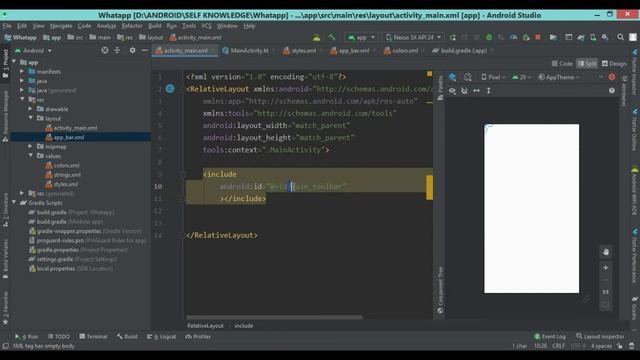Zoom in preview with plus button
This screenshot has height=360, width=640.
click(606, 268)
